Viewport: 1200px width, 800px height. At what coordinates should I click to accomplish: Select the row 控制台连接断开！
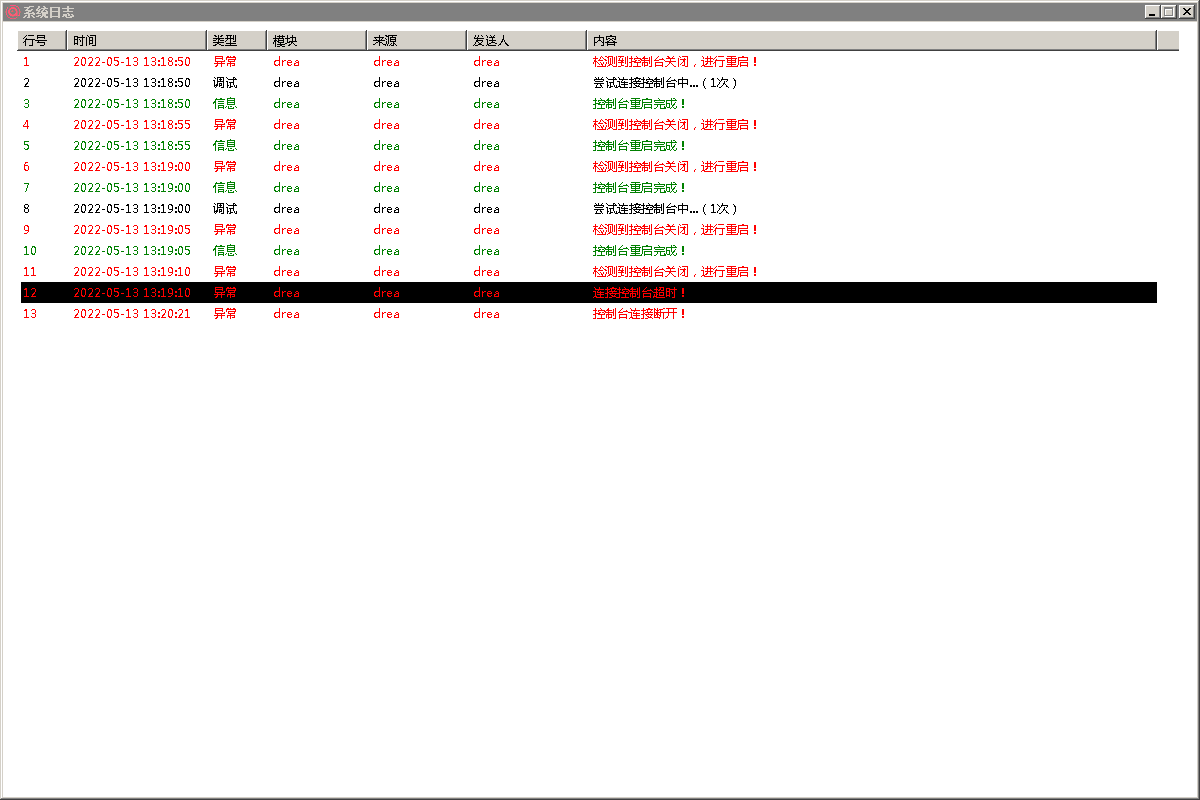pos(639,314)
